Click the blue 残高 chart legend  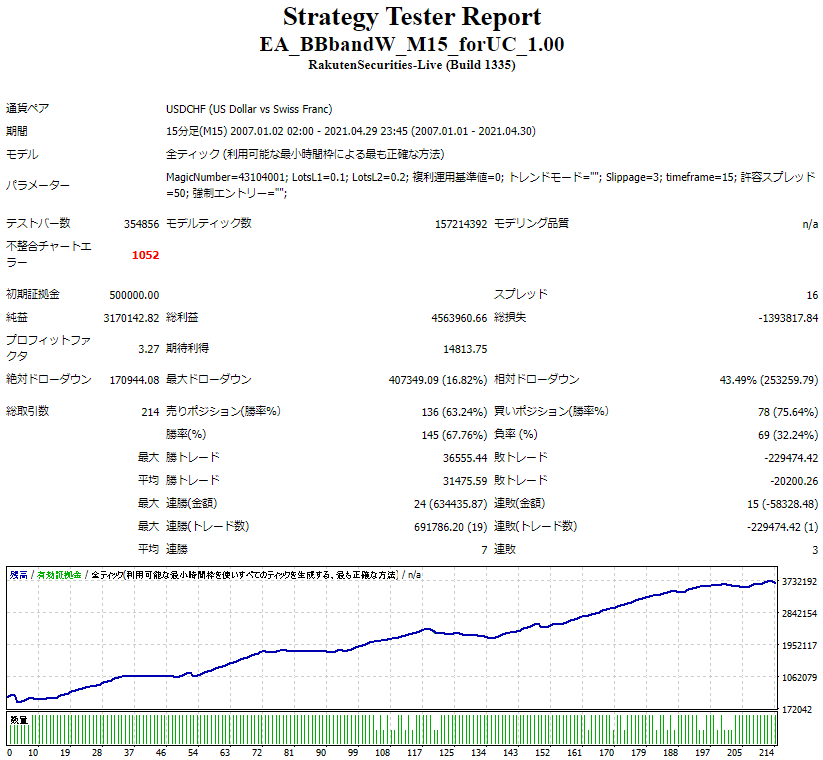pyautogui.click(x=19, y=575)
